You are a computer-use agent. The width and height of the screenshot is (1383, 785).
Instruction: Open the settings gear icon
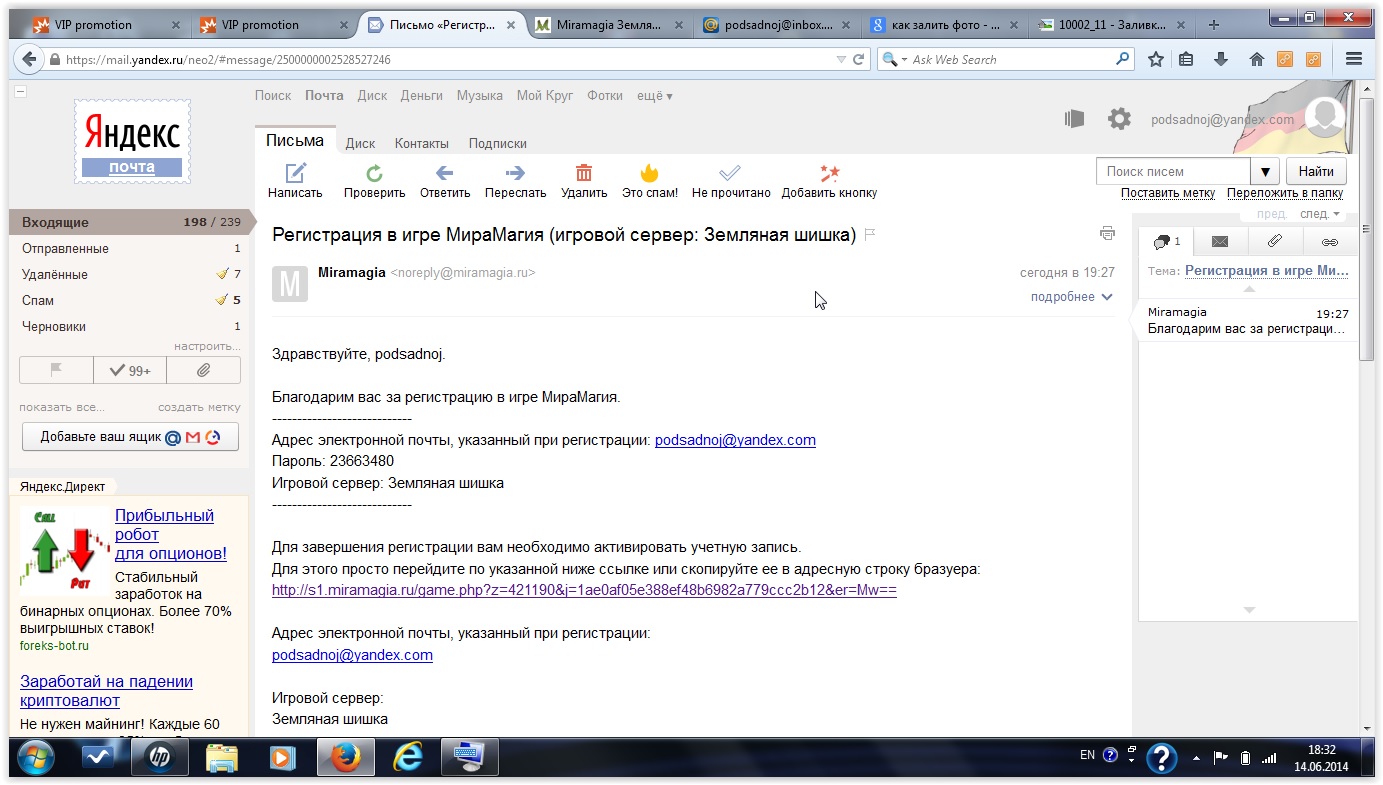1119,119
